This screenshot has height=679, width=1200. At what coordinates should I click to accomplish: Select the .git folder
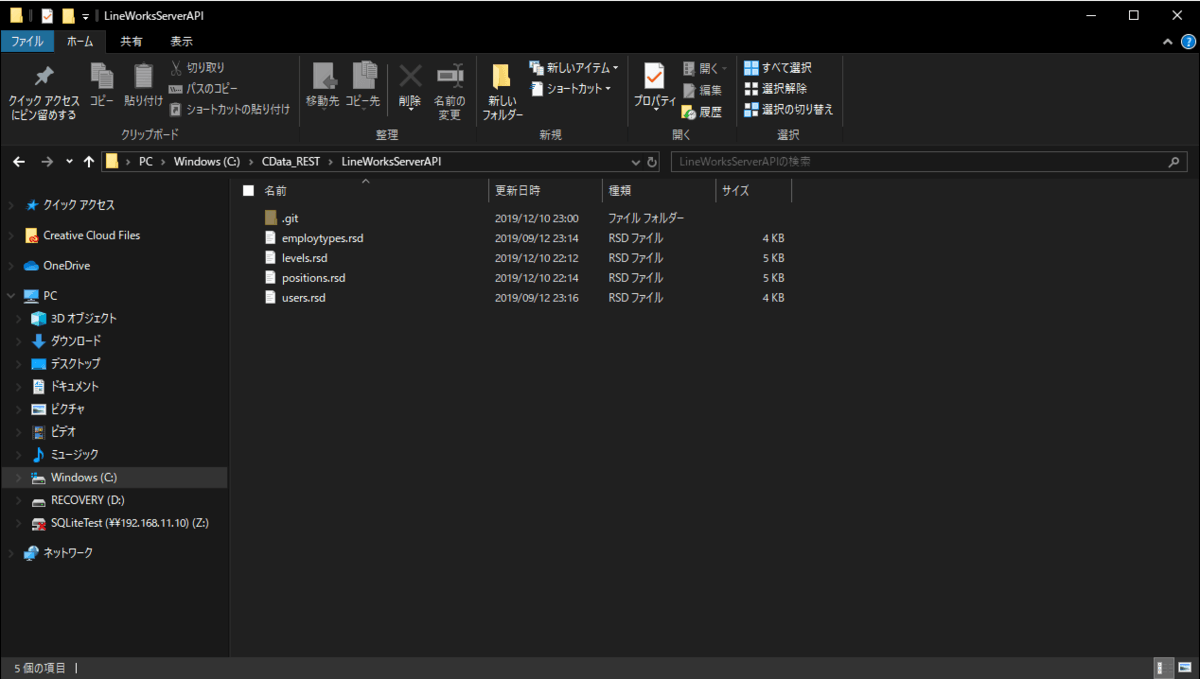tap(289, 218)
